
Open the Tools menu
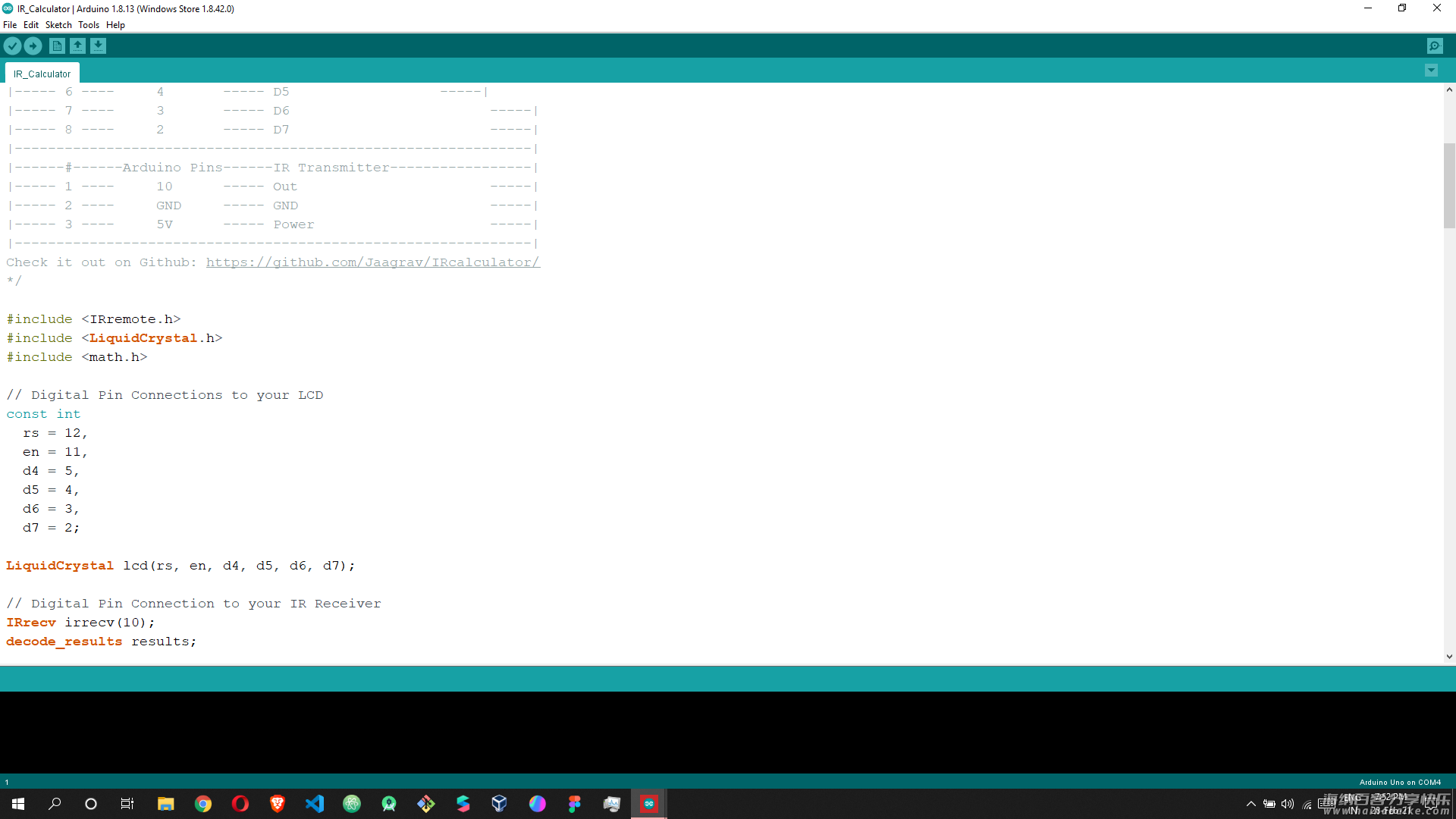pos(89,25)
